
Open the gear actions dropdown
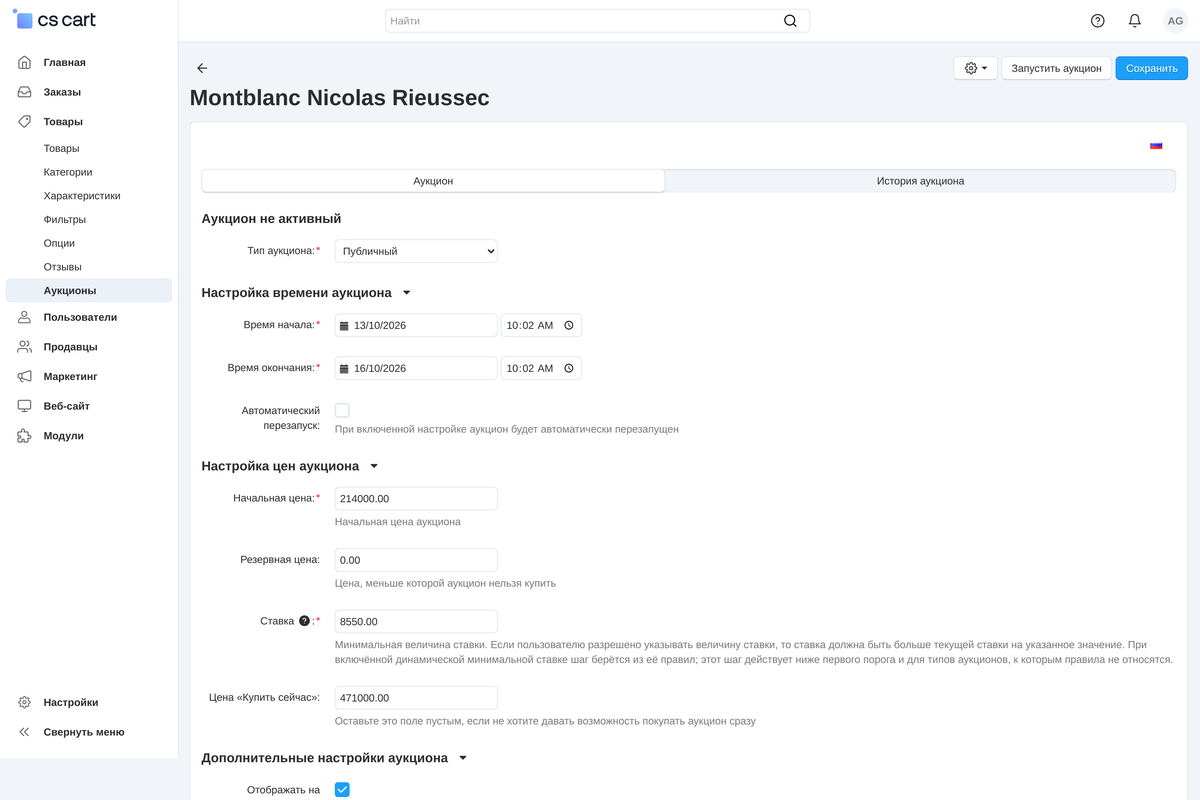tap(975, 68)
